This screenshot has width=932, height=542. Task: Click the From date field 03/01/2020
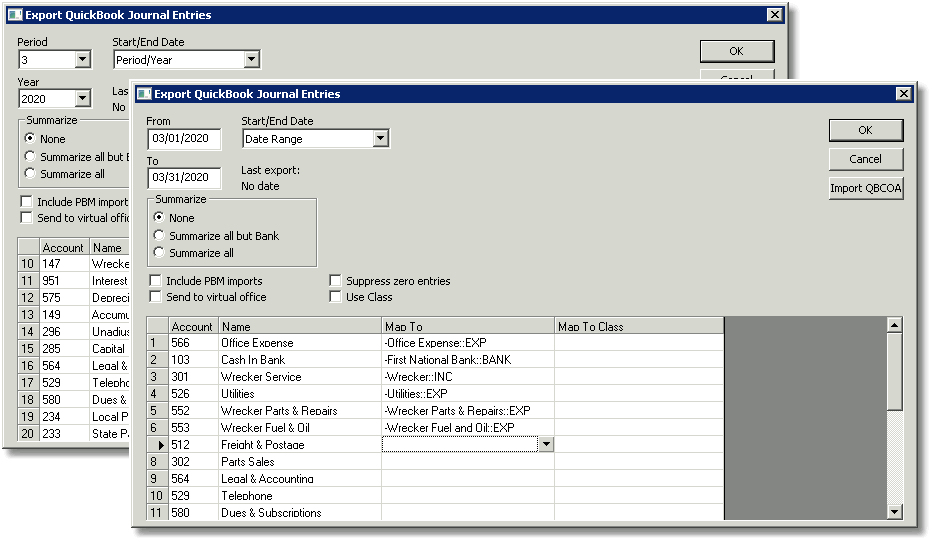(x=184, y=138)
